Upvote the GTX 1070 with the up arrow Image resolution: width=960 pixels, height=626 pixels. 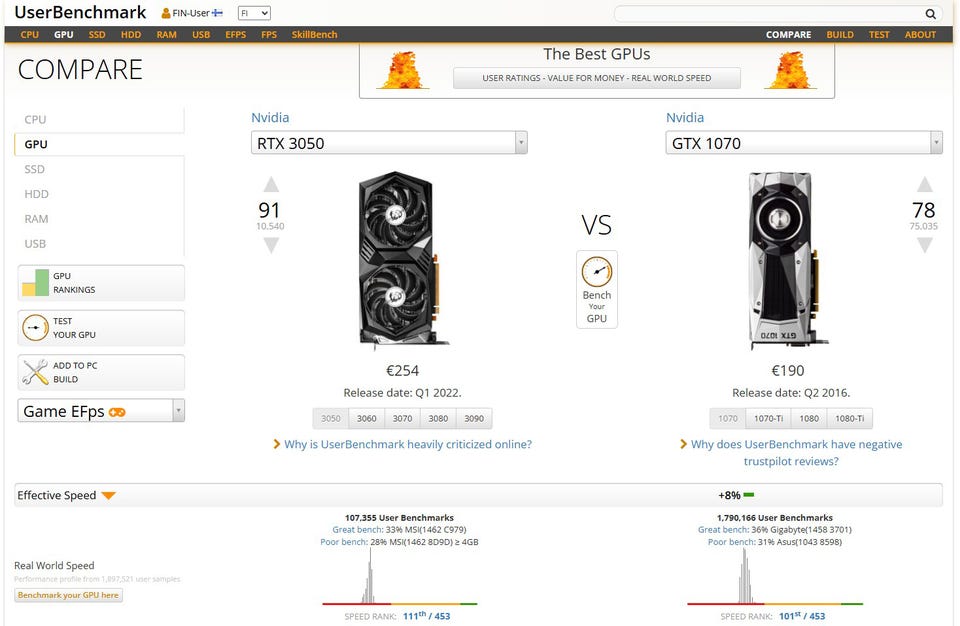click(x=924, y=184)
